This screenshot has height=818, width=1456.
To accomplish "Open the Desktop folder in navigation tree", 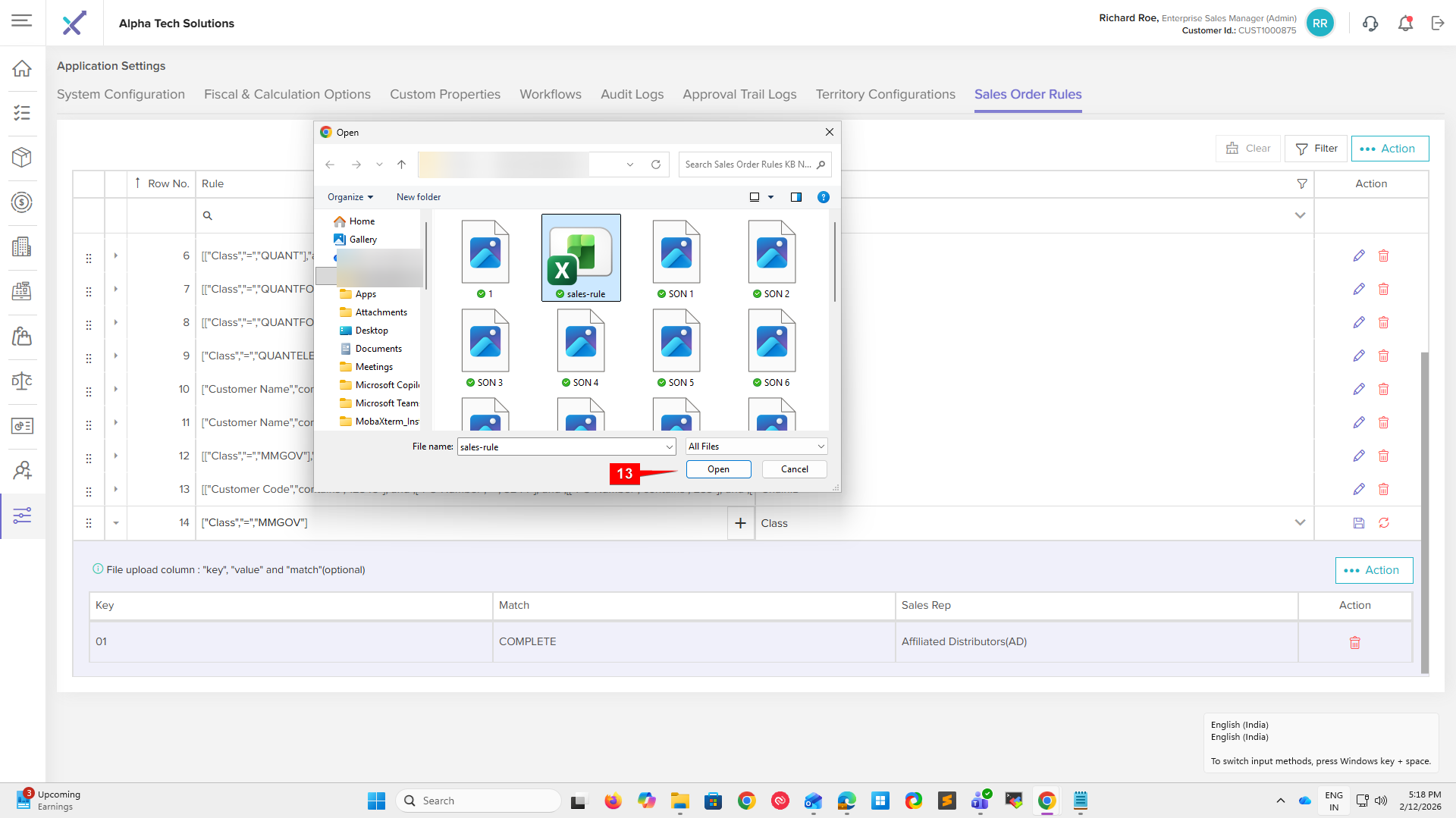I will pyautogui.click(x=372, y=331).
